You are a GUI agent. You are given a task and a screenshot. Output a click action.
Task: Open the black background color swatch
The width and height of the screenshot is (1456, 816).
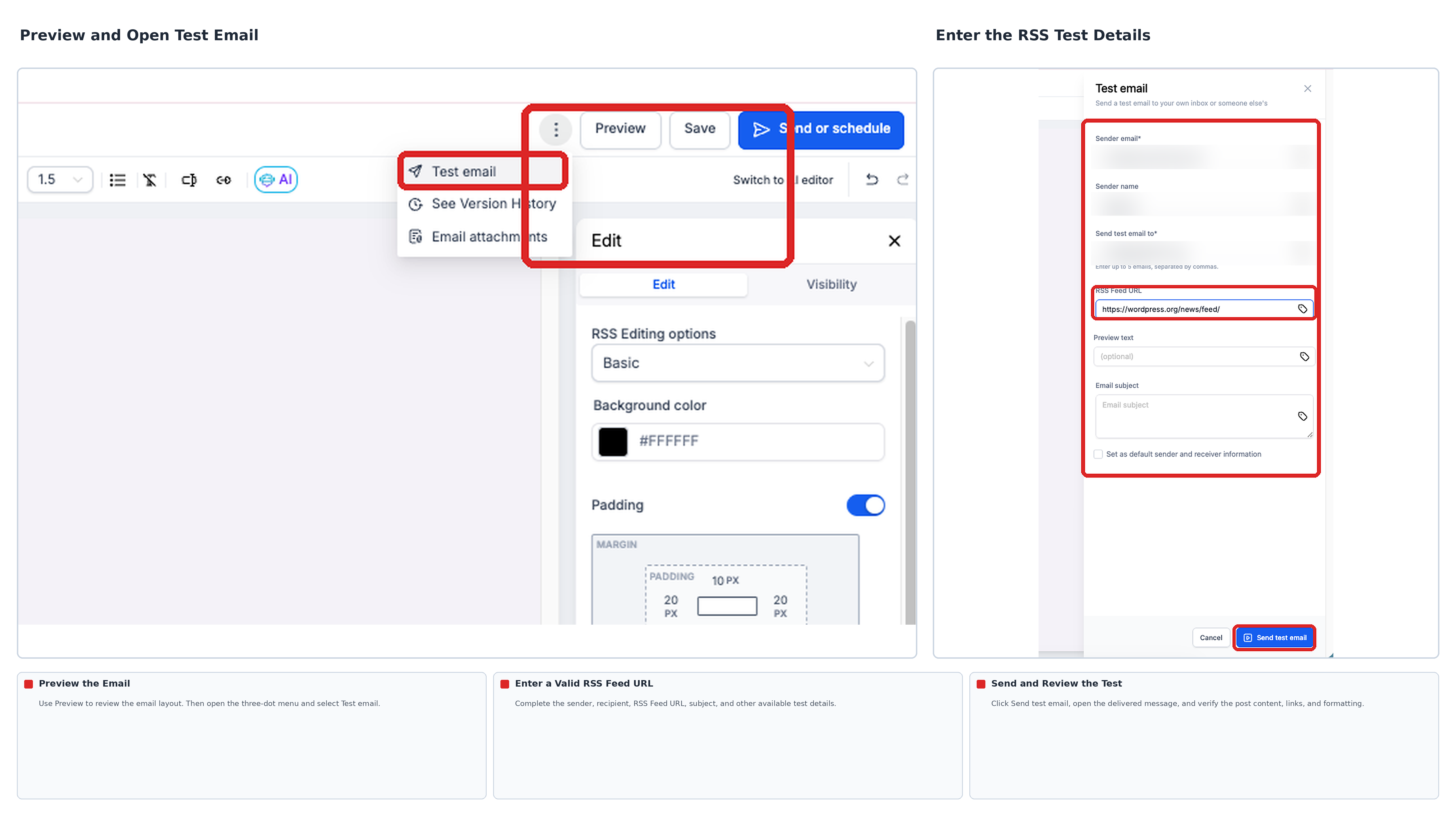click(x=613, y=442)
